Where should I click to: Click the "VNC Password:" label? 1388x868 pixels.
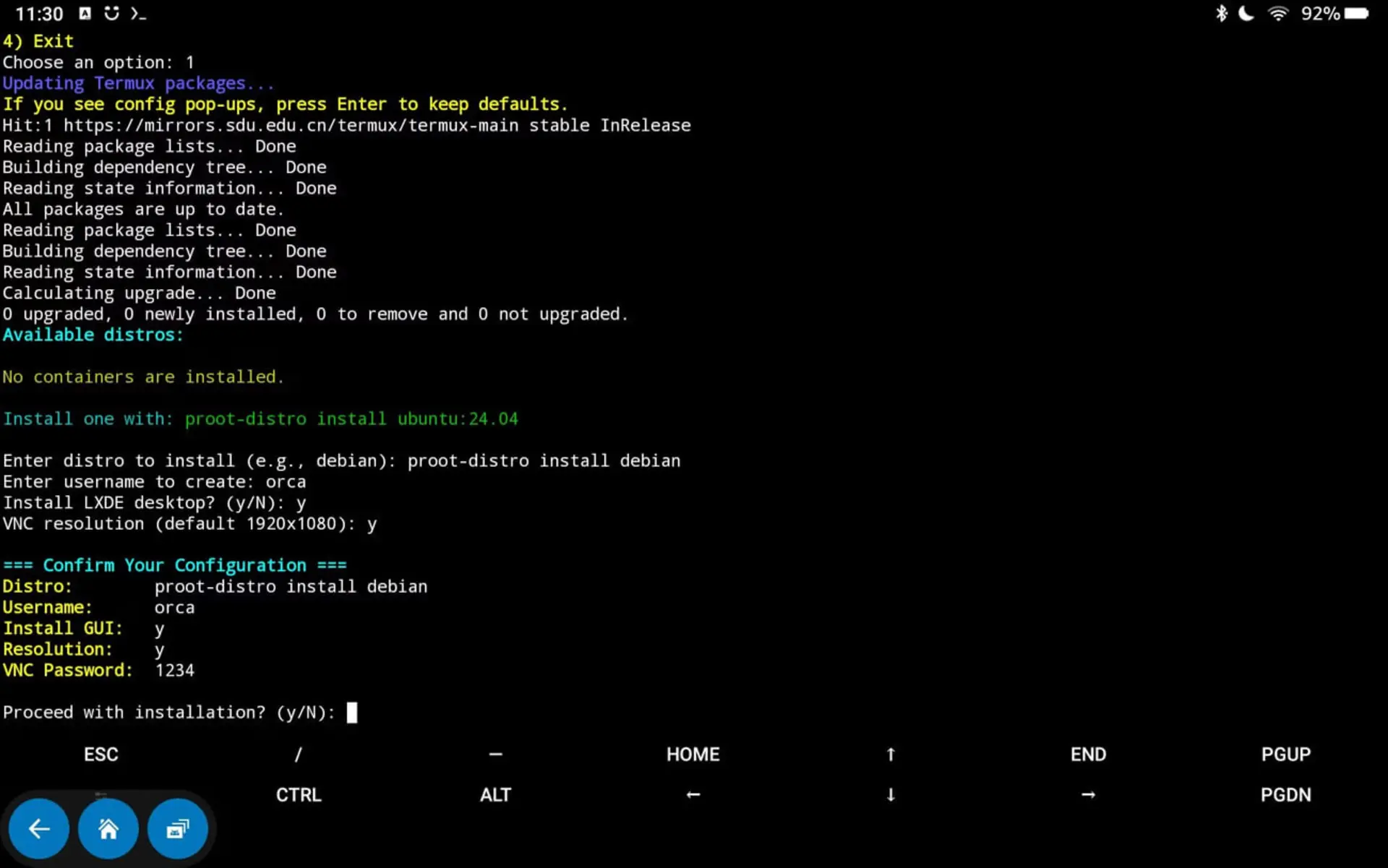point(68,671)
